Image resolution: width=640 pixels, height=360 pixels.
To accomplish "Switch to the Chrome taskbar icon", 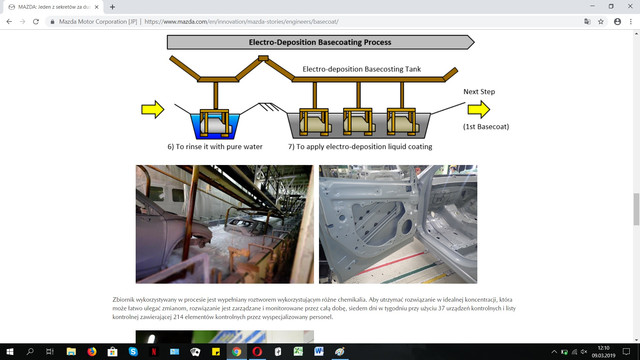I will [236, 351].
